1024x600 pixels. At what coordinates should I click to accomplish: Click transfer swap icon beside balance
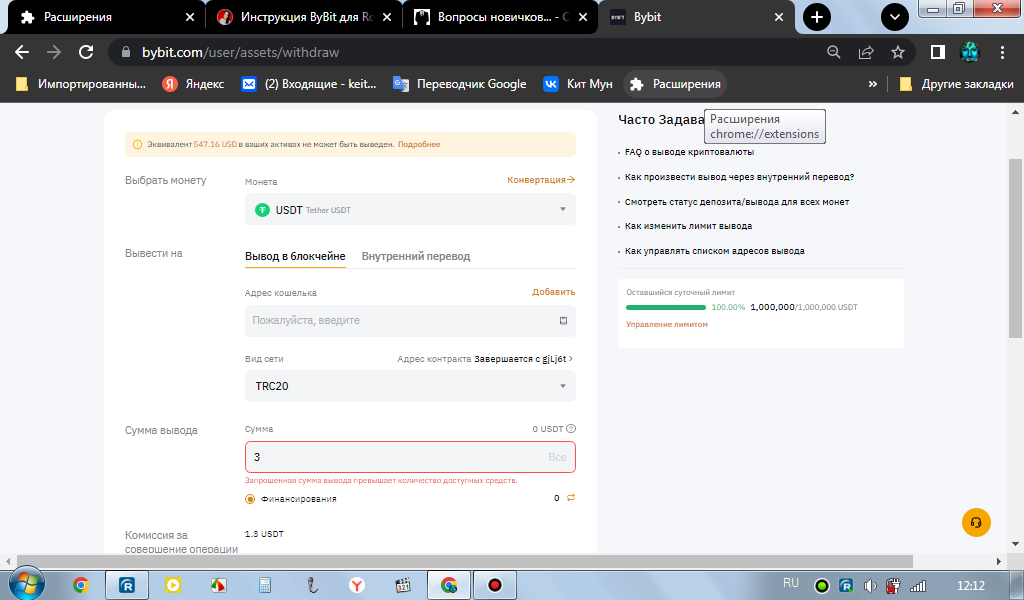(x=571, y=497)
